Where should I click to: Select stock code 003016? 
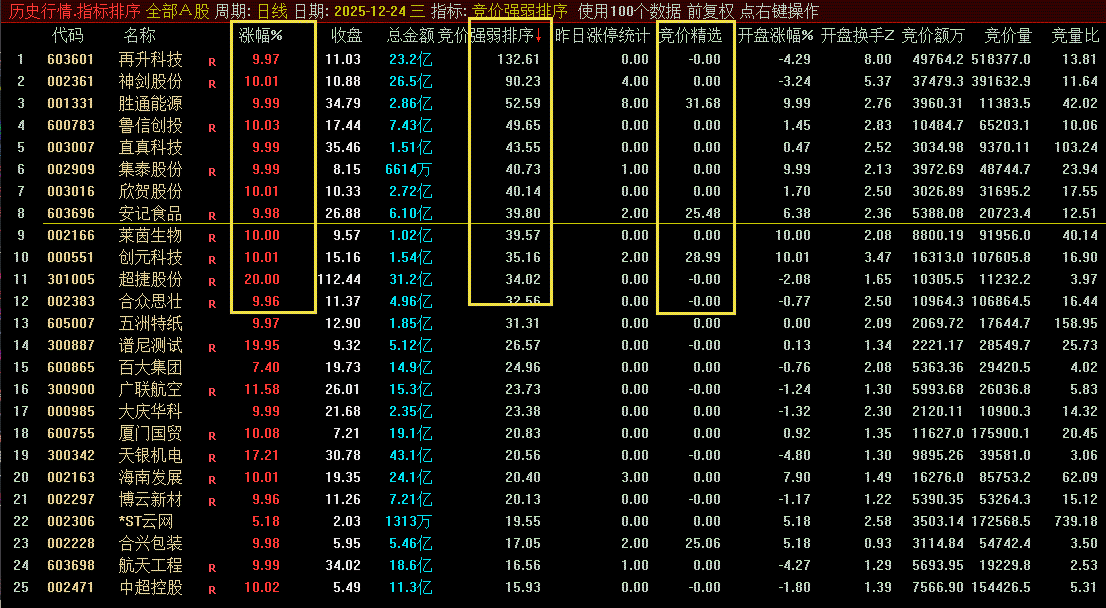point(71,191)
